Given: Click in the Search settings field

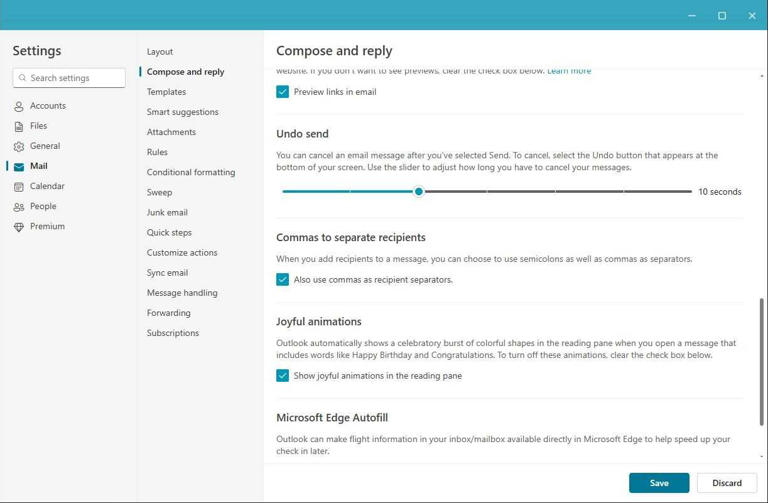Looking at the screenshot, I should click(69, 78).
